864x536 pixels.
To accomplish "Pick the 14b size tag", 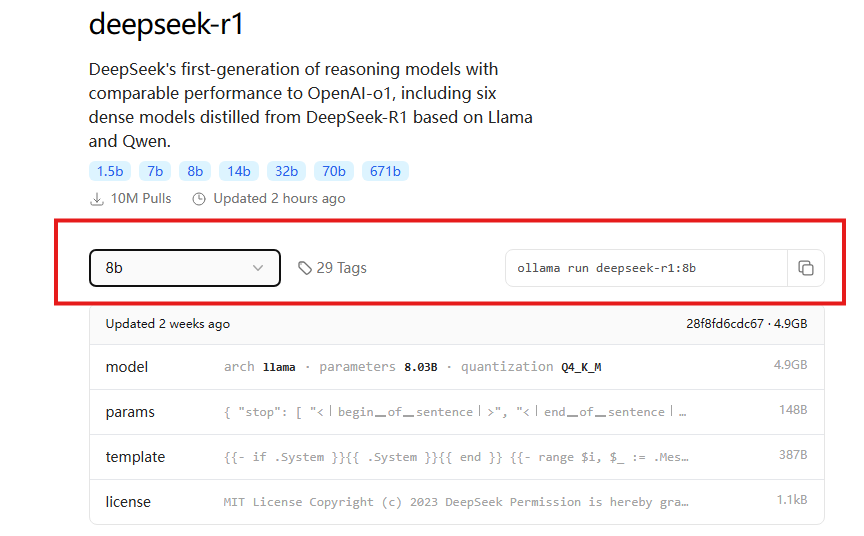I will tap(239, 171).
